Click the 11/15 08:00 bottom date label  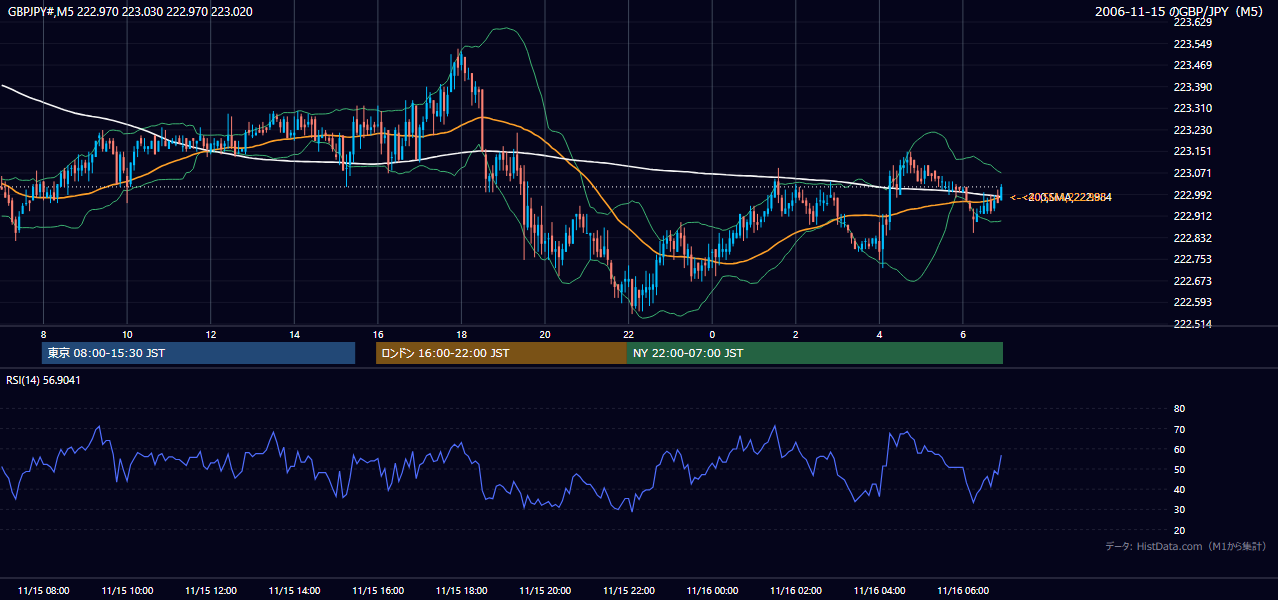point(43,591)
